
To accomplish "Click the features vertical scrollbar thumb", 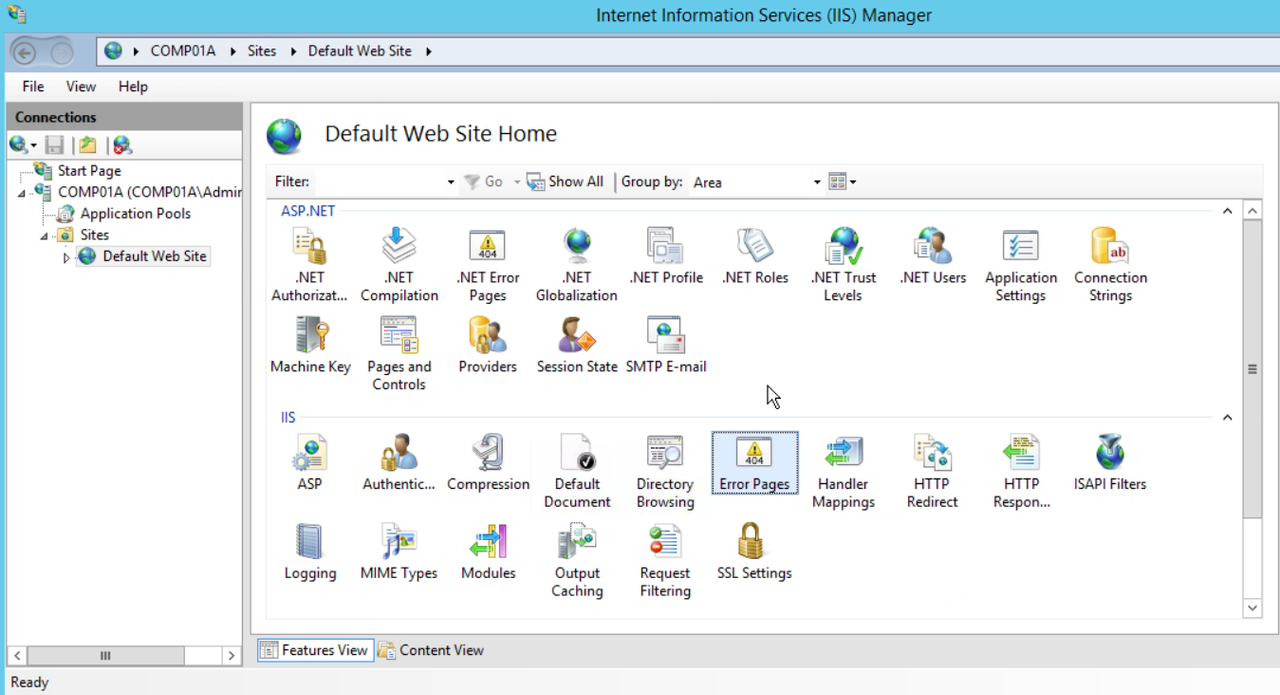I will (x=1252, y=369).
